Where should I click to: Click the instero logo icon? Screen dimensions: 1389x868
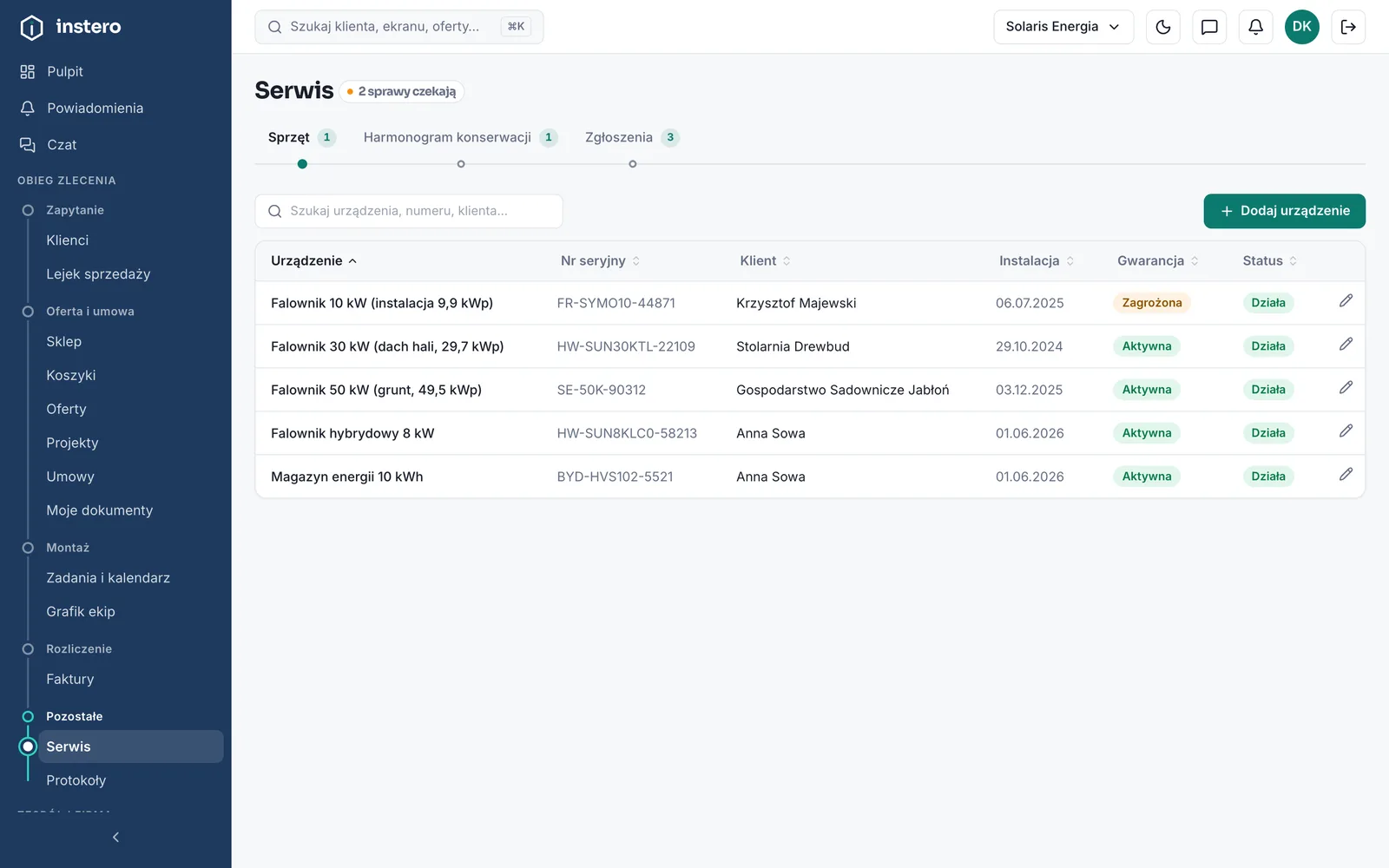coord(31,28)
